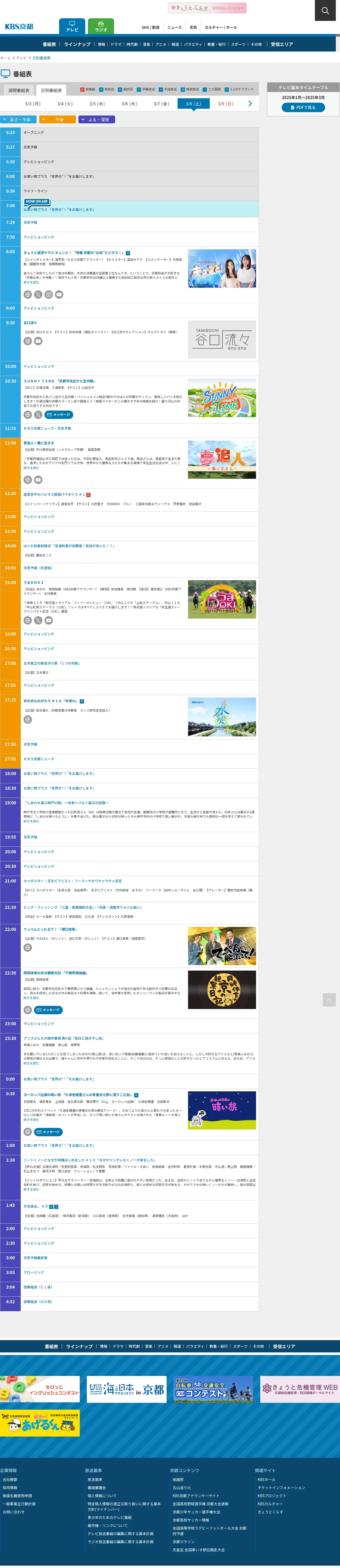Viewport: 340px width, 1568px height.
Task: Open website globe icon for 夢追人
Action: (27, 480)
